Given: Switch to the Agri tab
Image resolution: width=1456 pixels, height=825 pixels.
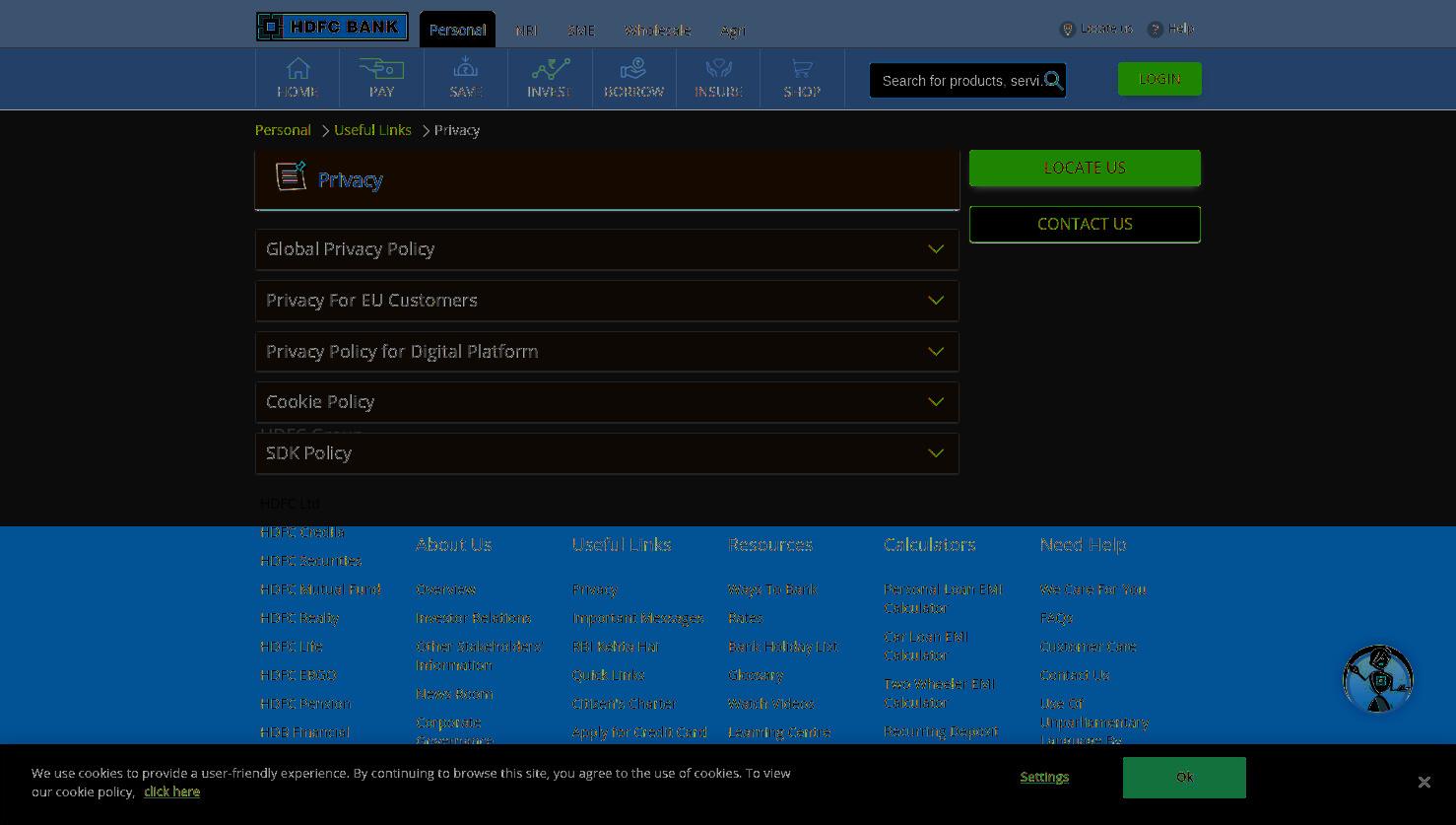Looking at the screenshot, I should tap(733, 31).
